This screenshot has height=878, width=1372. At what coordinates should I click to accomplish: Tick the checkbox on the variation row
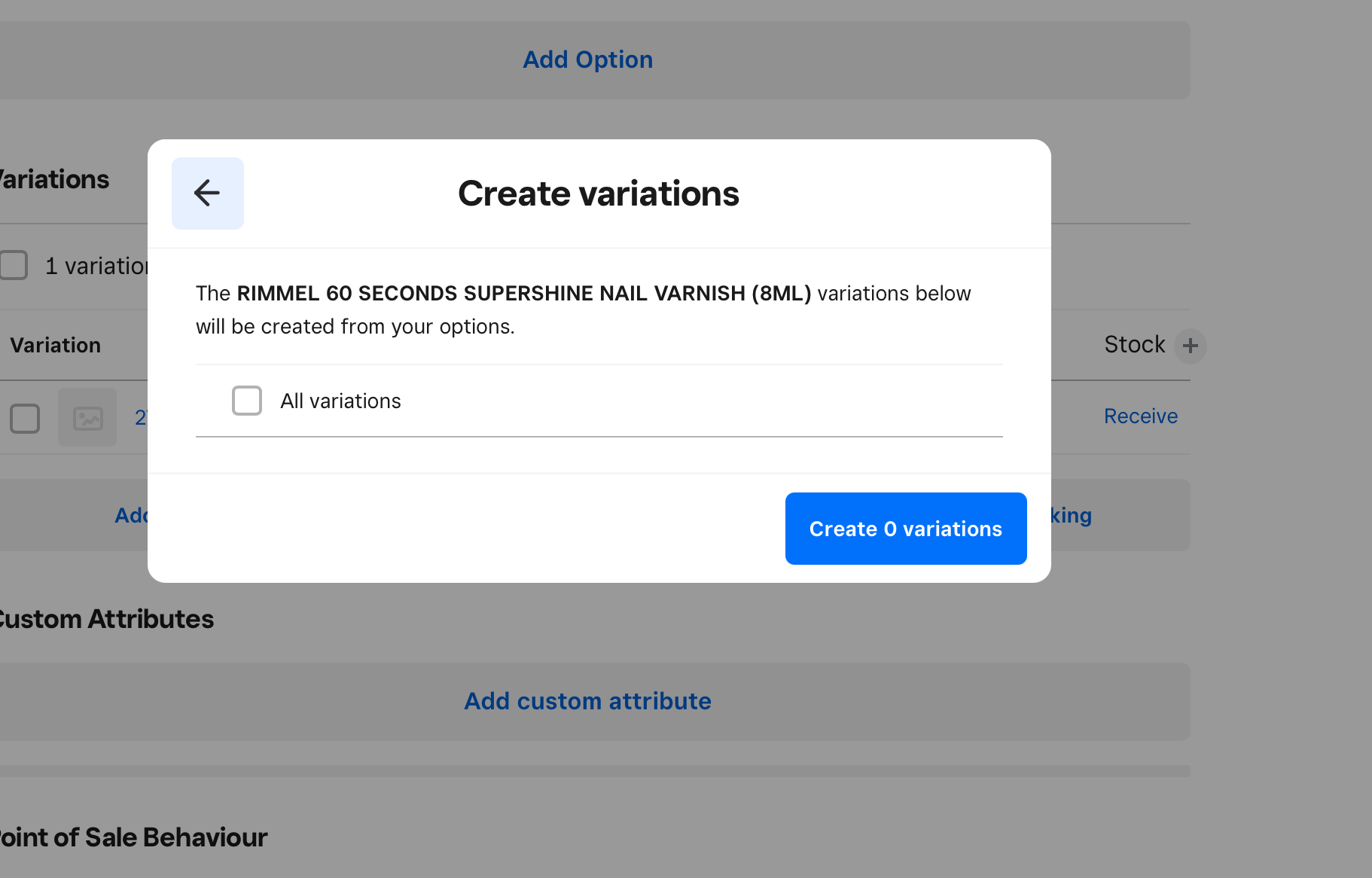25,418
